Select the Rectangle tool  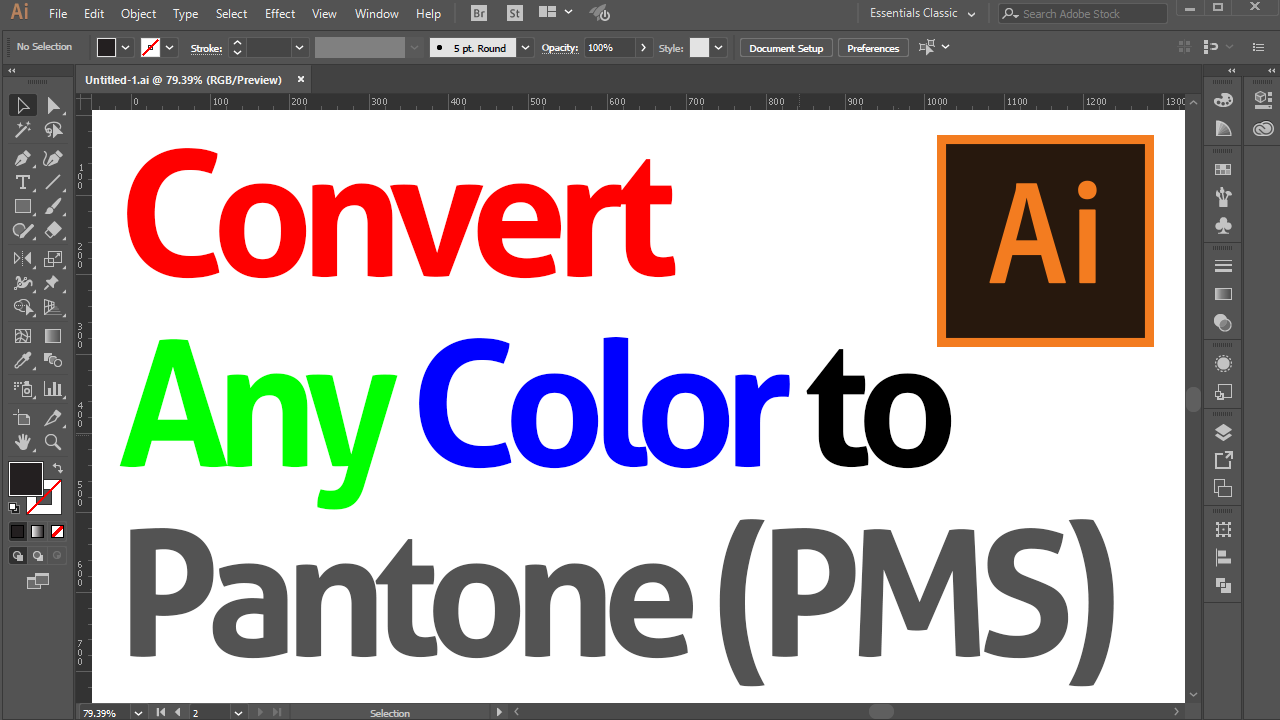(22, 206)
